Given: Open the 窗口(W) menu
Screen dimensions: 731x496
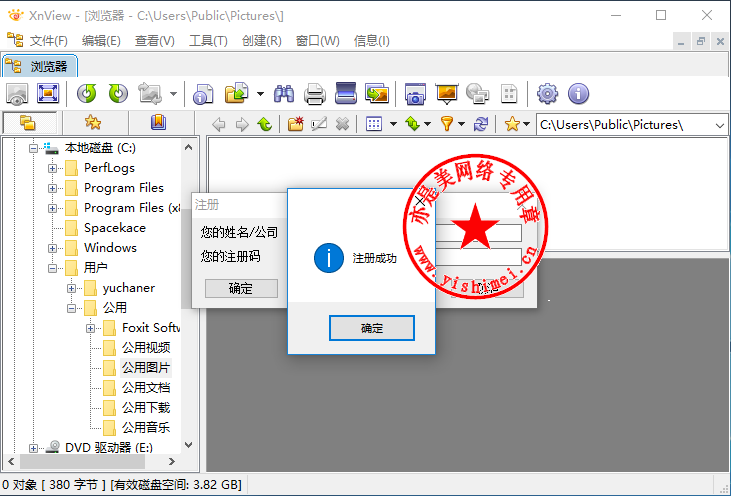Looking at the screenshot, I should [x=317, y=41].
